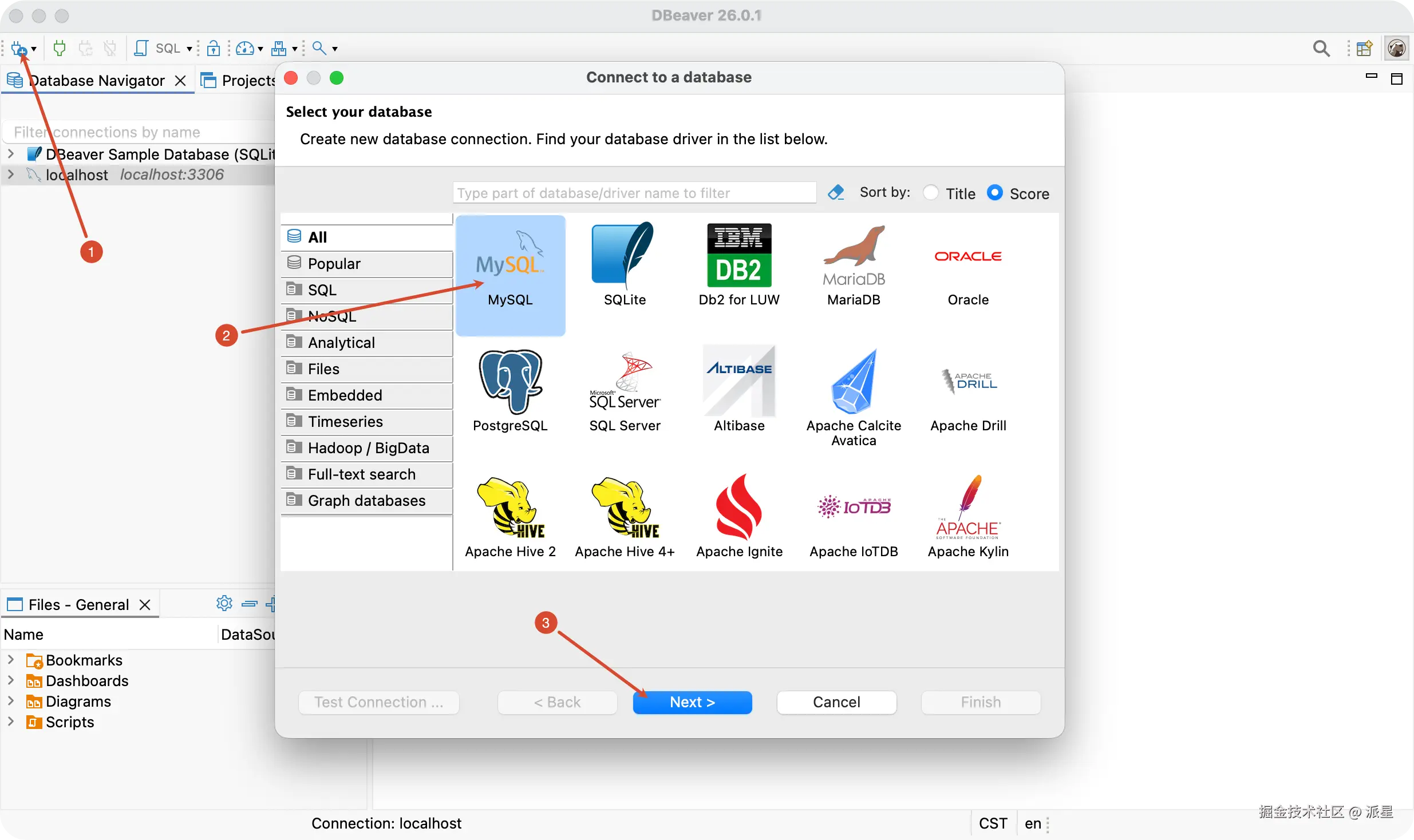Click the new database connection plug icon

(x=19, y=49)
